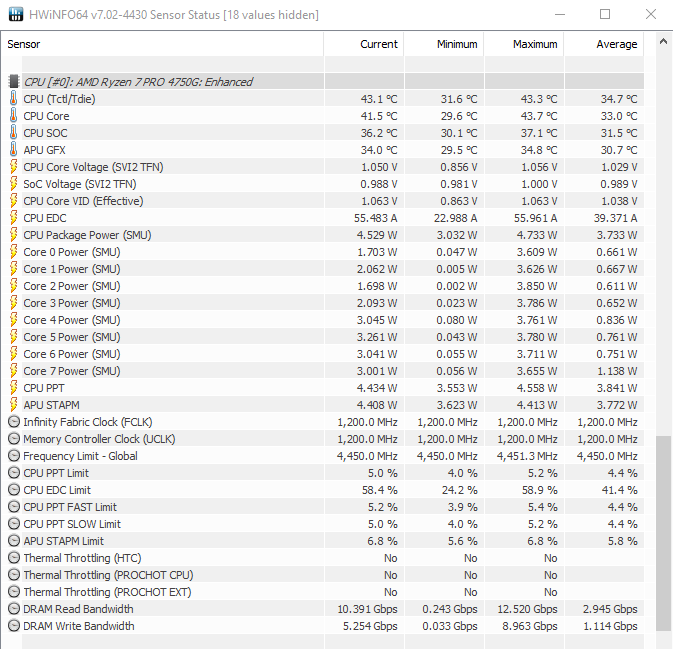Click the 0.033 Gbps minimum DRAM write value
The width and height of the screenshot is (673, 649).
[x=450, y=626]
